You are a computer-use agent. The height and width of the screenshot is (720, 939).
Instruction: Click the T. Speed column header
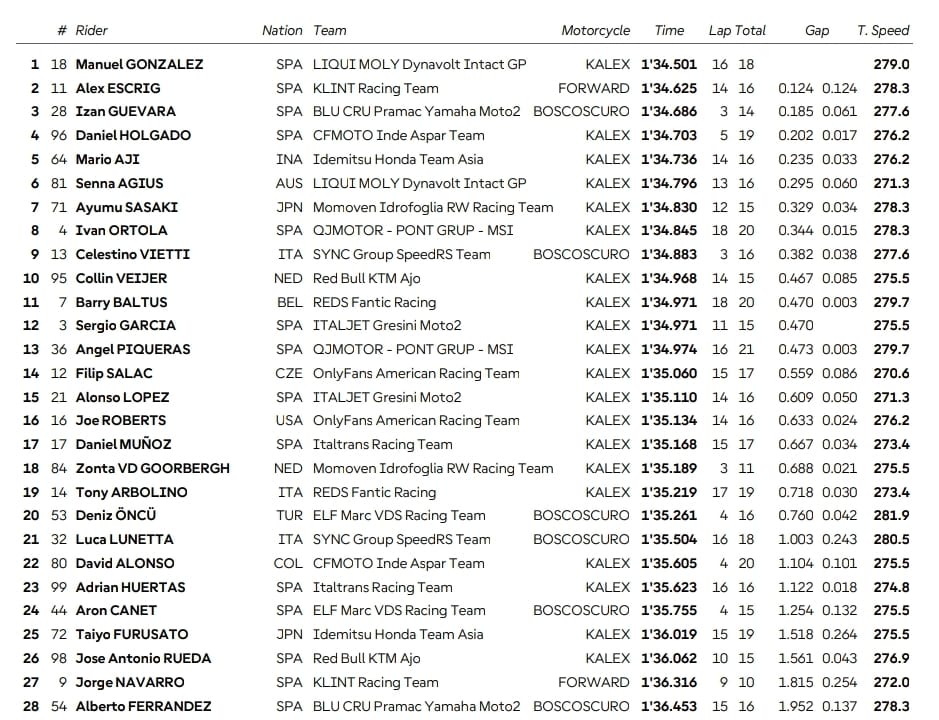[883, 30]
